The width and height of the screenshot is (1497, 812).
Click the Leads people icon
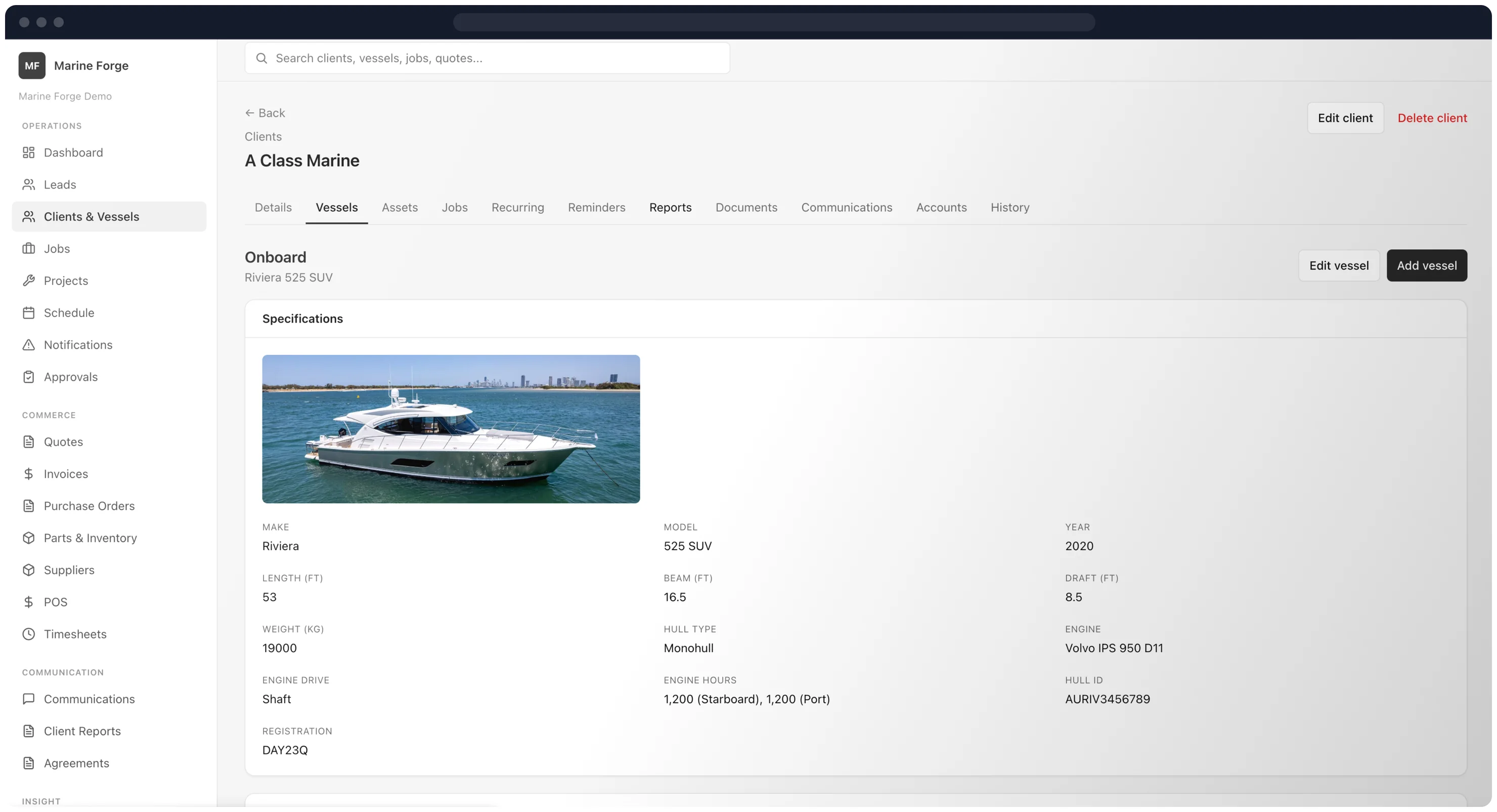coord(28,184)
